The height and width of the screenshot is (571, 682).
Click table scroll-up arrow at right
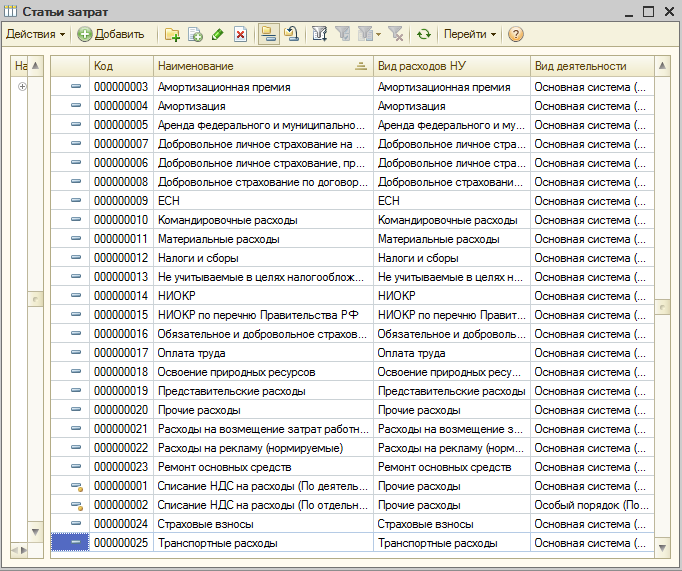(x=662, y=66)
